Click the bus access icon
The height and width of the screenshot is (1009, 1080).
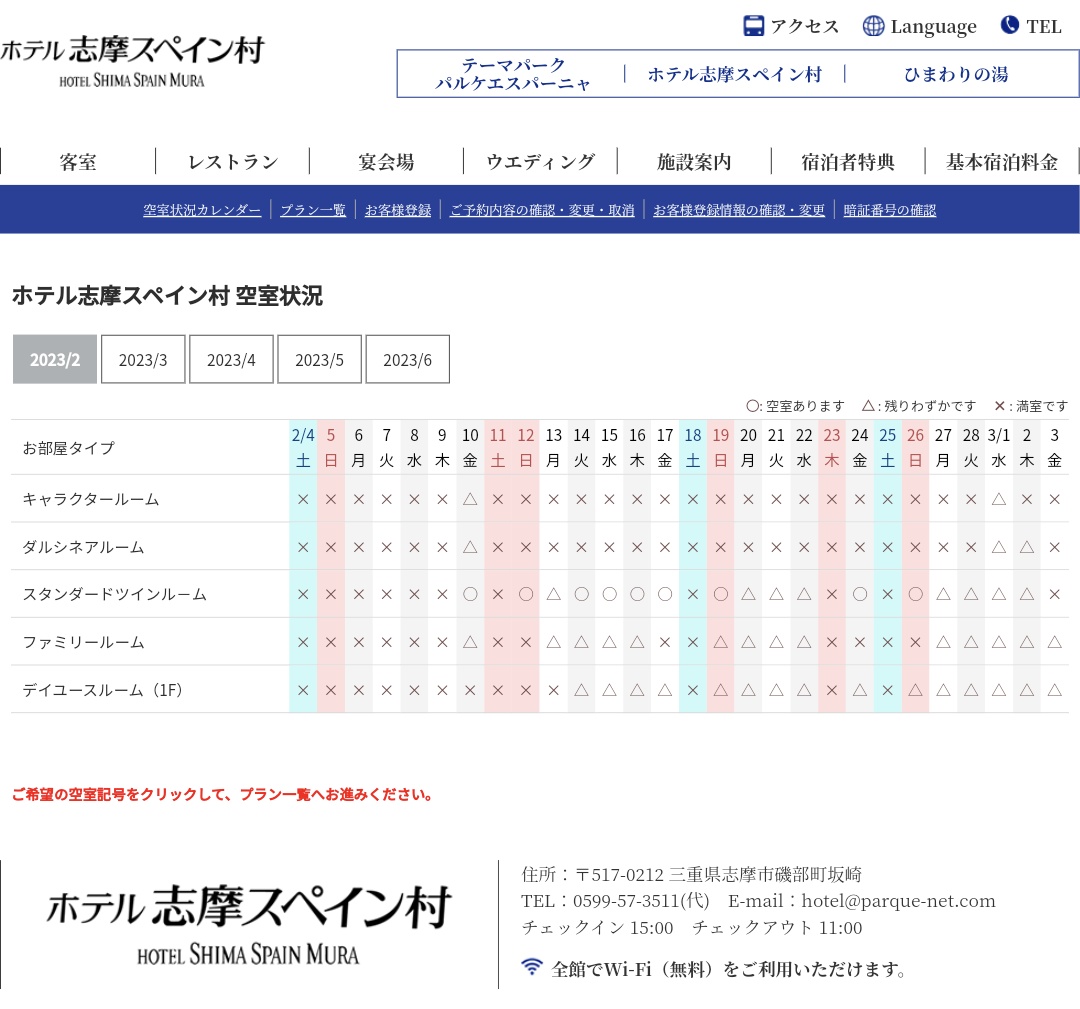pyautogui.click(x=754, y=26)
